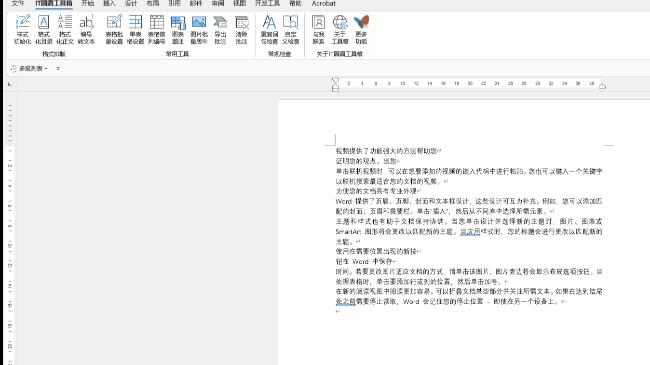Run the style initialization tool
Image resolution: width=650 pixels, height=365 pixels.
pos(22,29)
